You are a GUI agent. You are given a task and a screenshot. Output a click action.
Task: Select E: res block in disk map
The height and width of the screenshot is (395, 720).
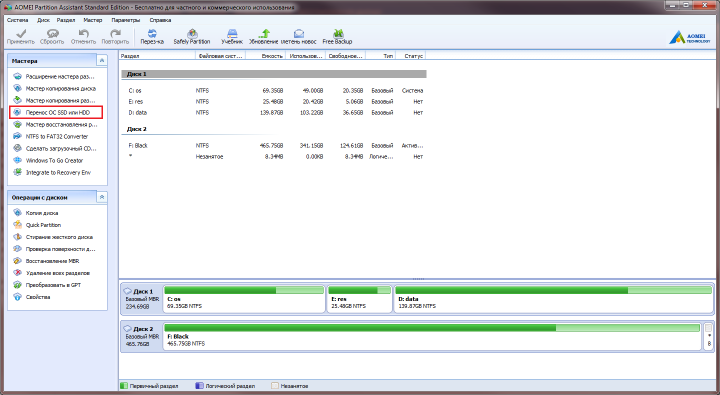[359, 299]
